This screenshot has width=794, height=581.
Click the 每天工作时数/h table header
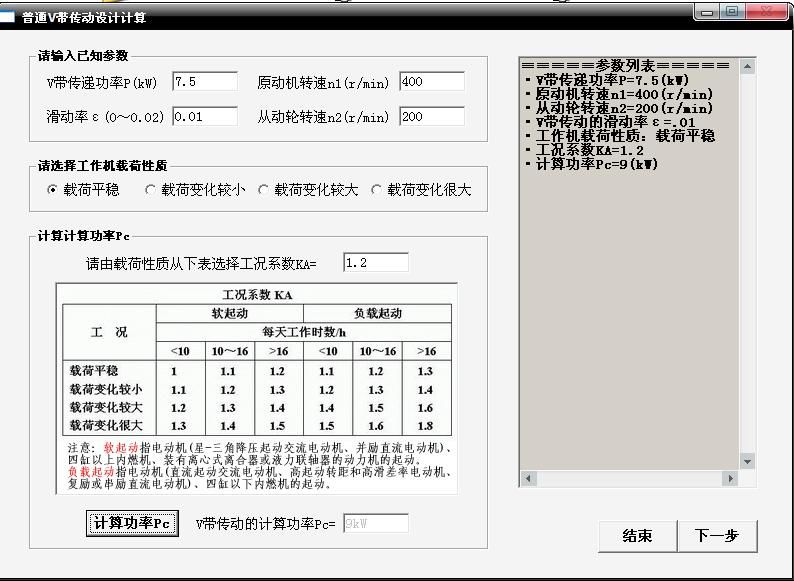tap(304, 332)
